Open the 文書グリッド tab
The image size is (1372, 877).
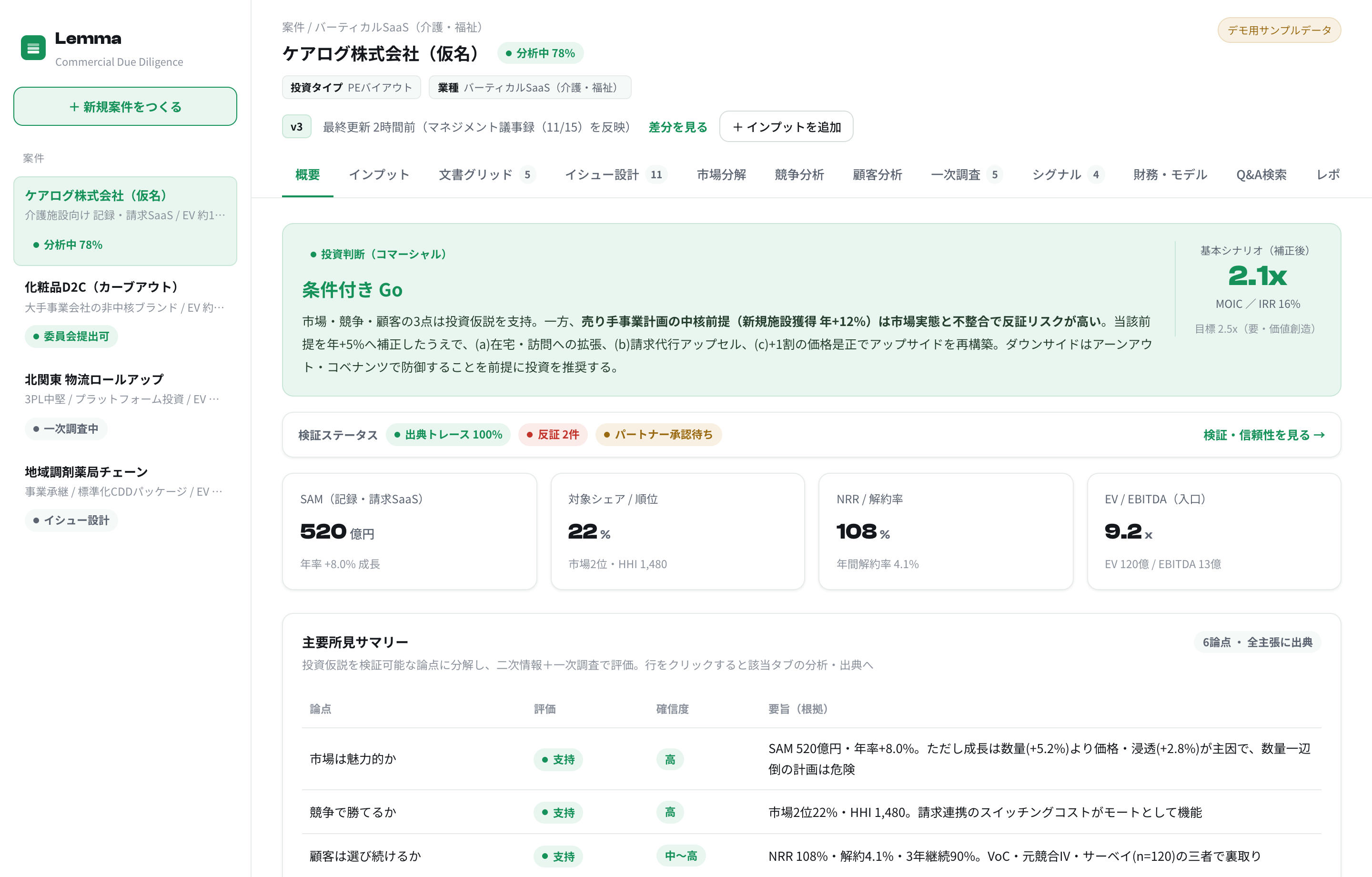tap(487, 174)
